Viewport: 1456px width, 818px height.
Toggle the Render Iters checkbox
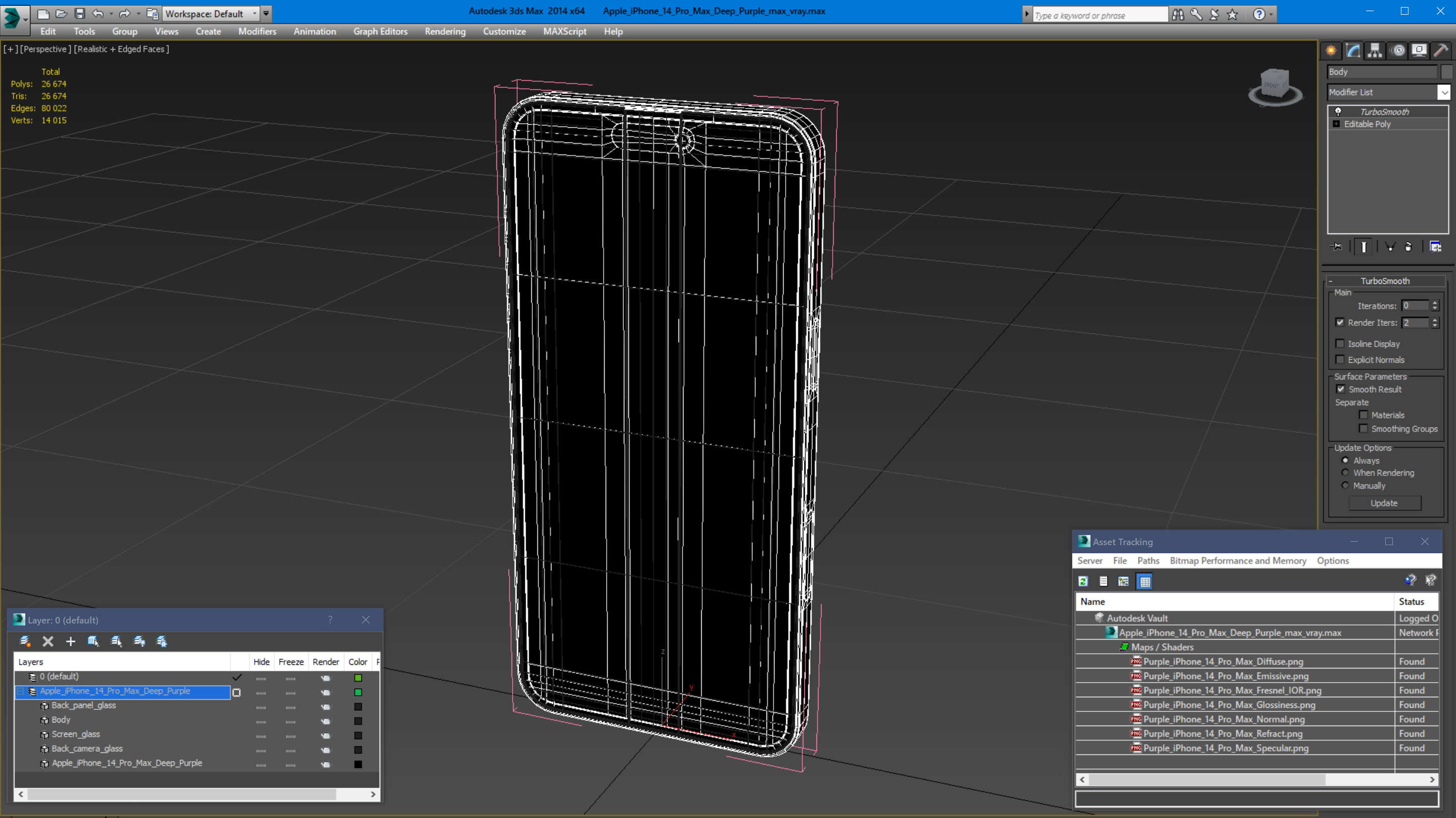1340,322
